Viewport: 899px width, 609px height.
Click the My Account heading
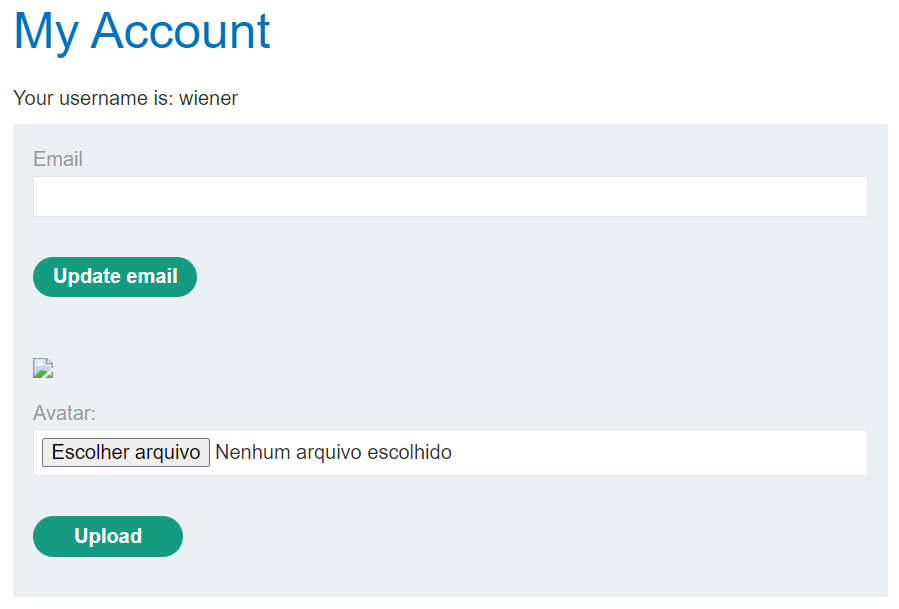142,31
